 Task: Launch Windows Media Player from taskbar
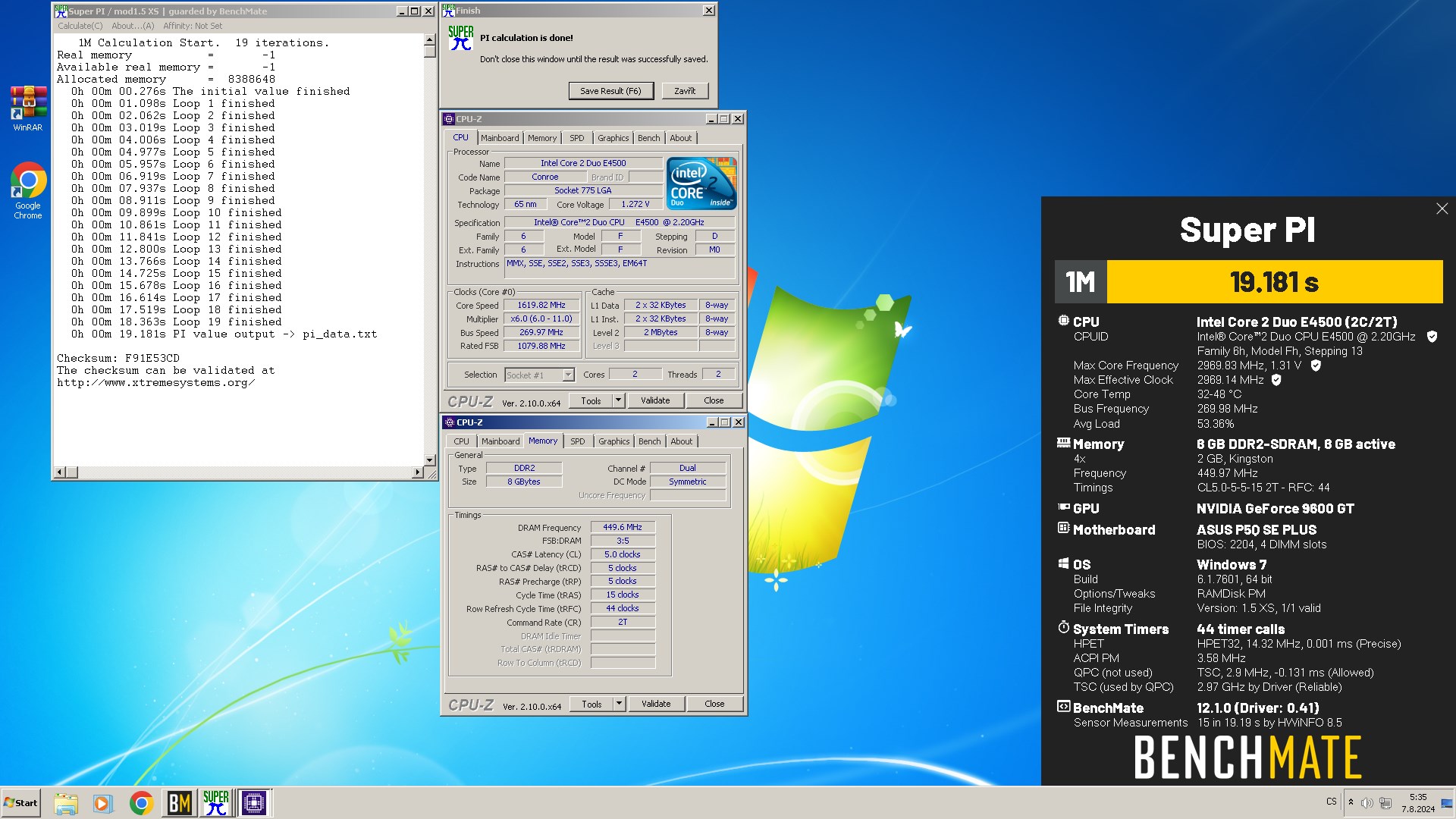click(102, 803)
